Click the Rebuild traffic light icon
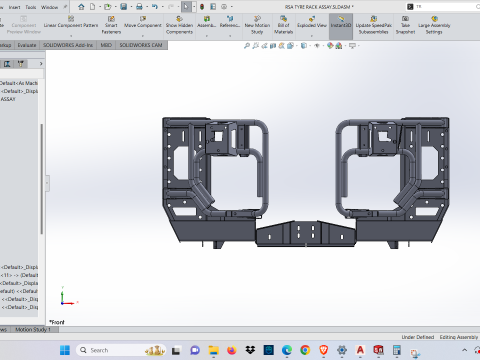 (202, 7)
